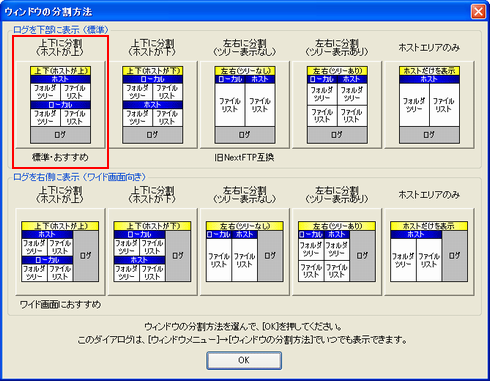Select bottom-log layout 上下に分割 (ホストが上)
The width and height of the screenshot is (490, 381).
(60, 105)
